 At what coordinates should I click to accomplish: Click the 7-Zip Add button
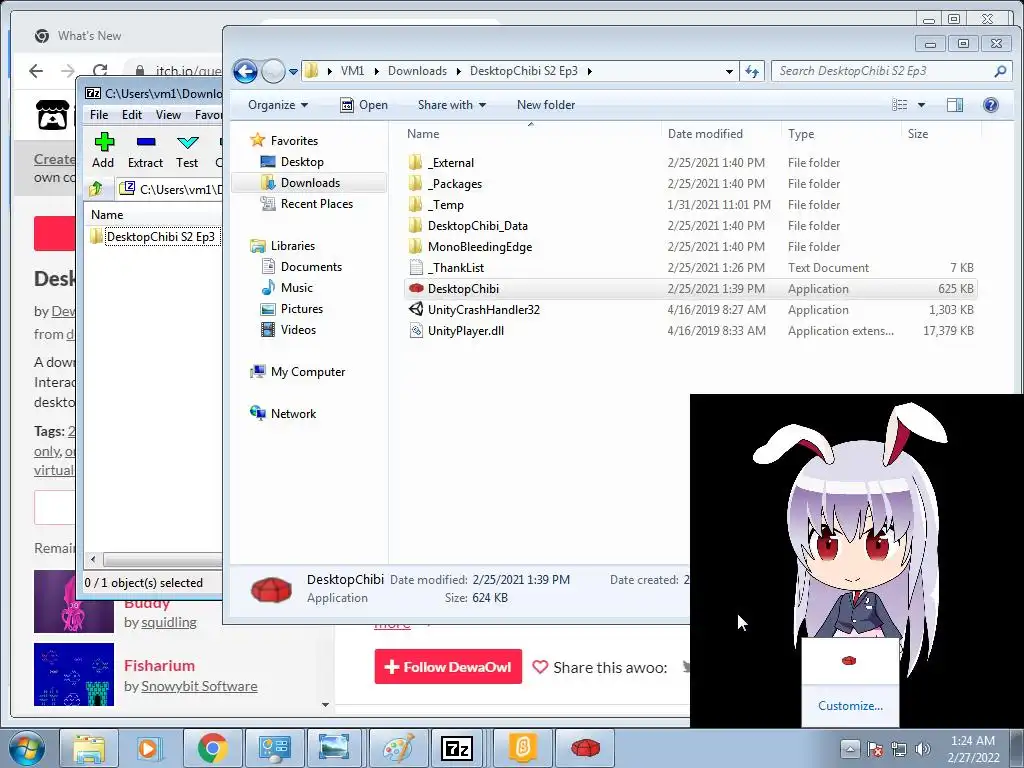coord(103,151)
